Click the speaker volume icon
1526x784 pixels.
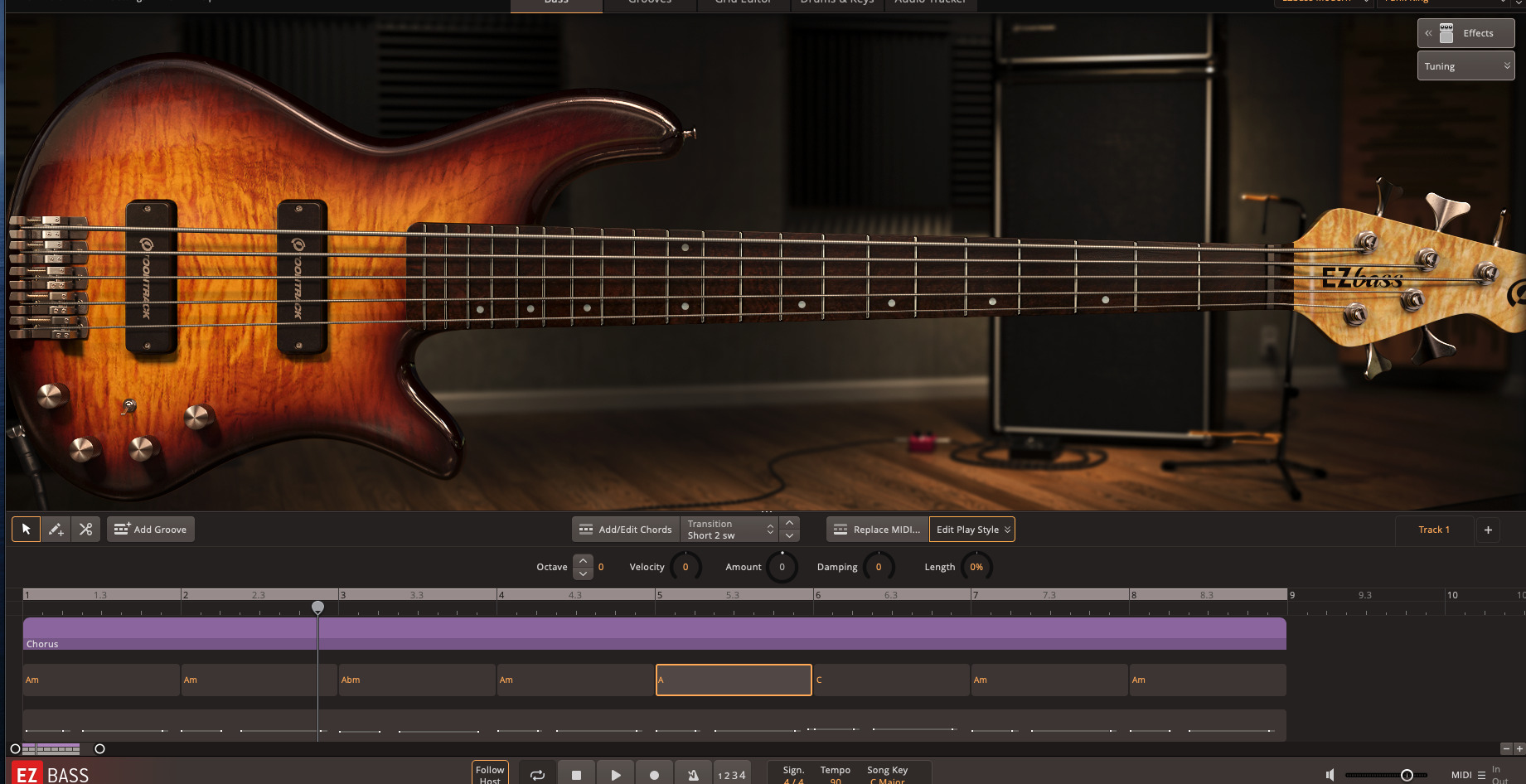pos(1330,775)
